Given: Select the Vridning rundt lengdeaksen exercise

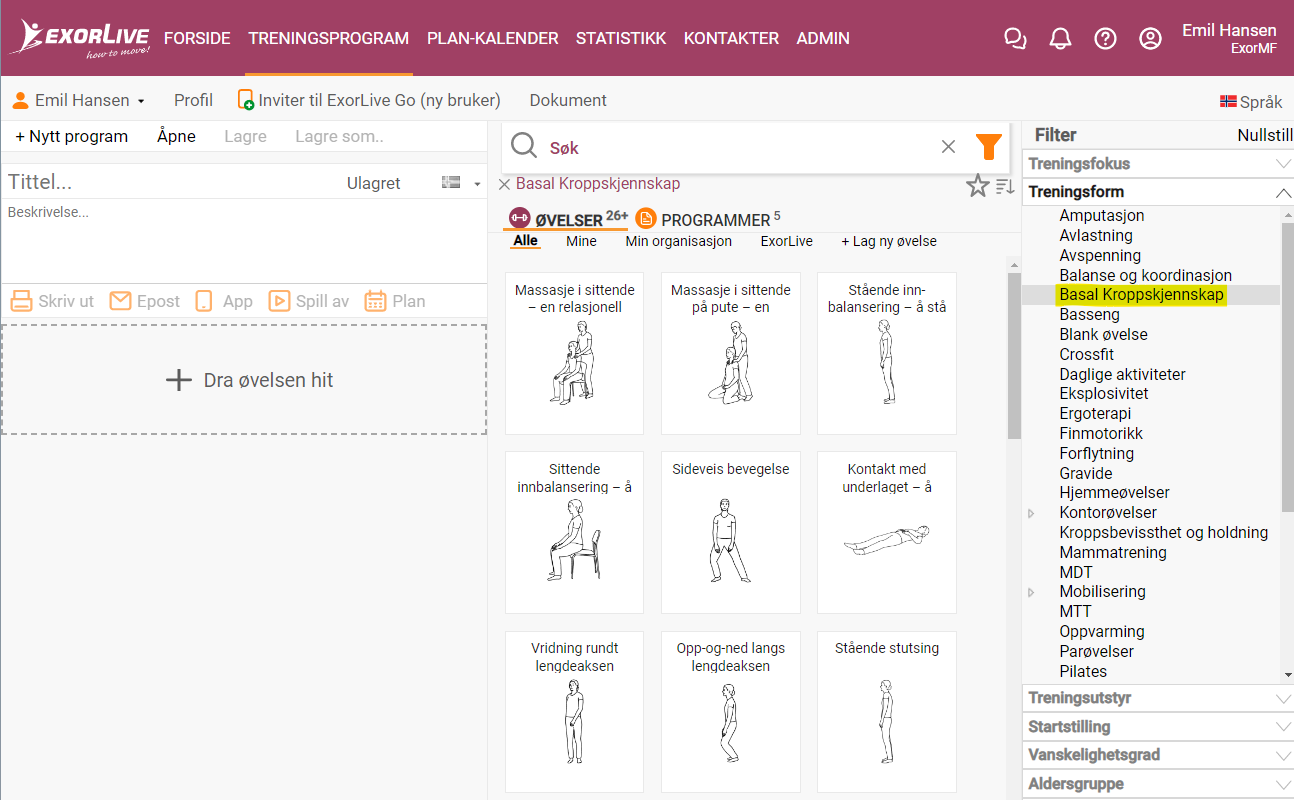Looking at the screenshot, I should pyautogui.click(x=574, y=712).
